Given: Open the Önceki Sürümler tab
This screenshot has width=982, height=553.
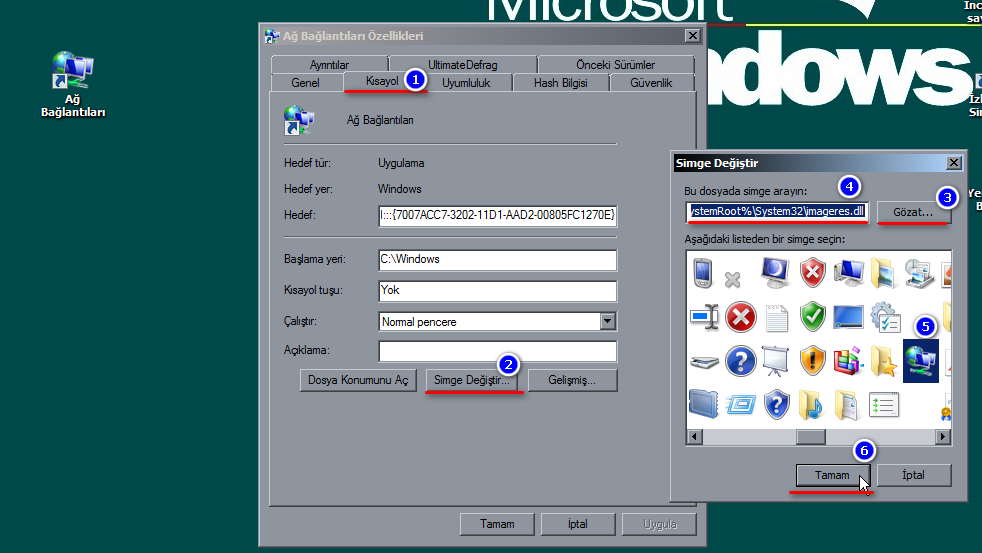Looking at the screenshot, I should [x=616, y=65].
